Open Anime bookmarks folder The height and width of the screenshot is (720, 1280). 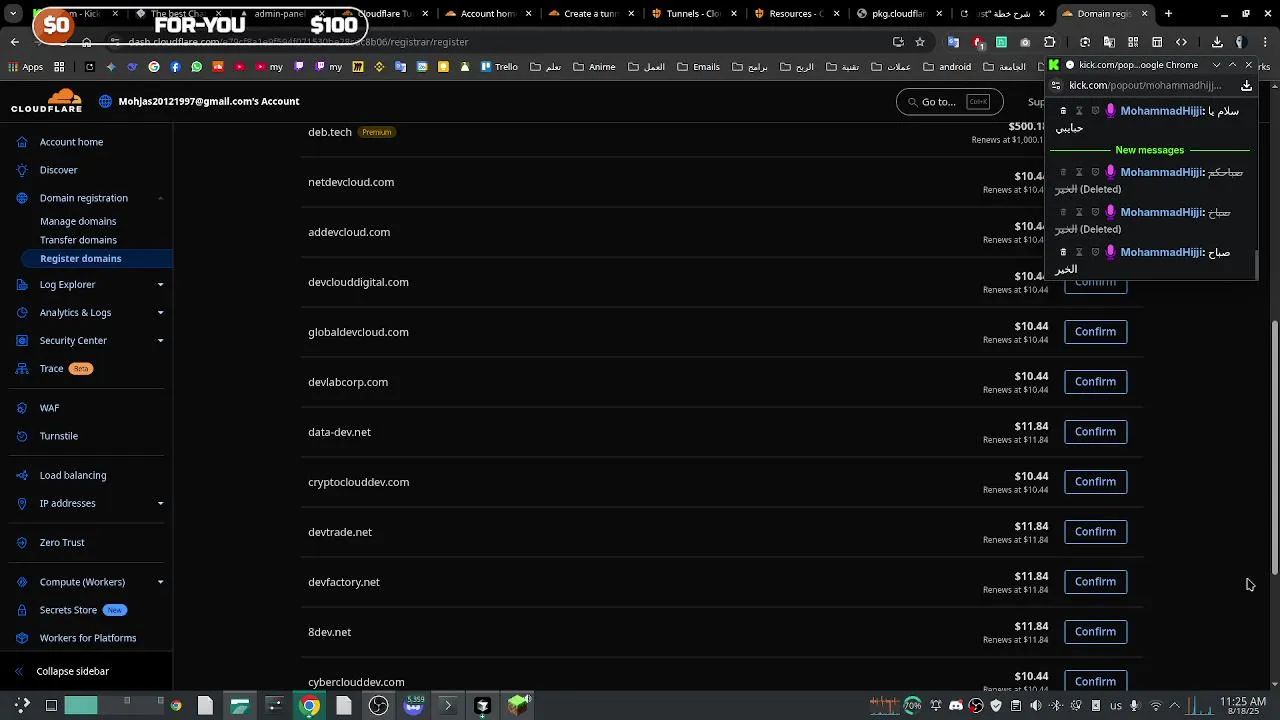(x=594, y=67)
